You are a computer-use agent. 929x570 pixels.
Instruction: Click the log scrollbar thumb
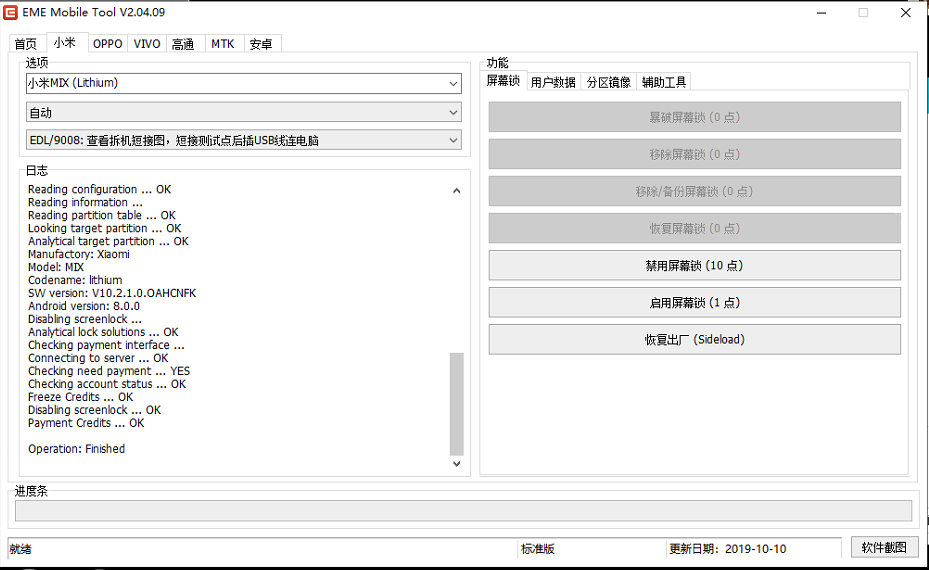pos(456,404)
